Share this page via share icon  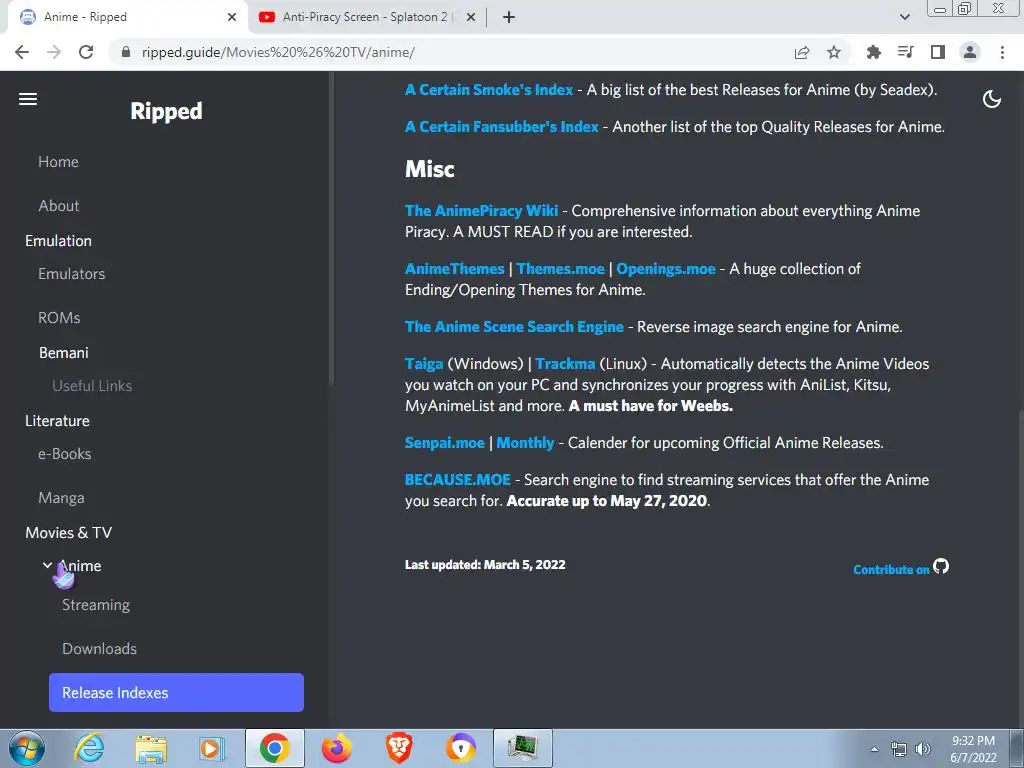(x=802, y=52)
